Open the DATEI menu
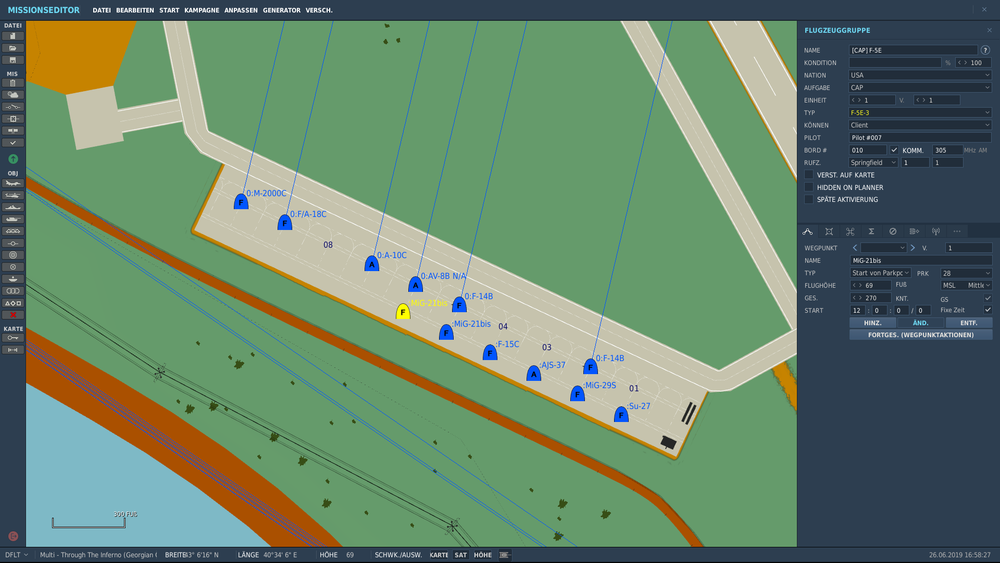This screenshot has height=563, width=1000. (x=101, y=10)
